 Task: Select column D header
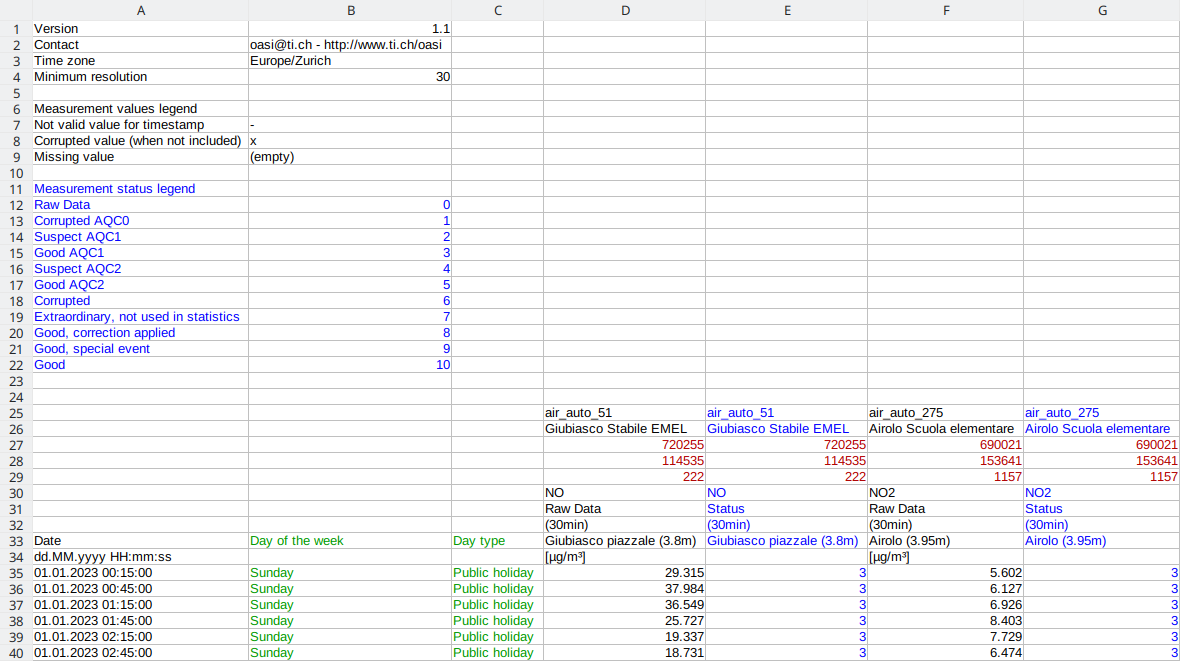point(625,10)
